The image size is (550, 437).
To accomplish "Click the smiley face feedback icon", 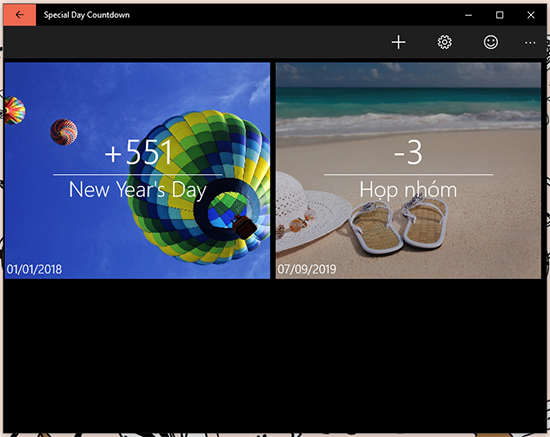I will (x=491, y=42).
